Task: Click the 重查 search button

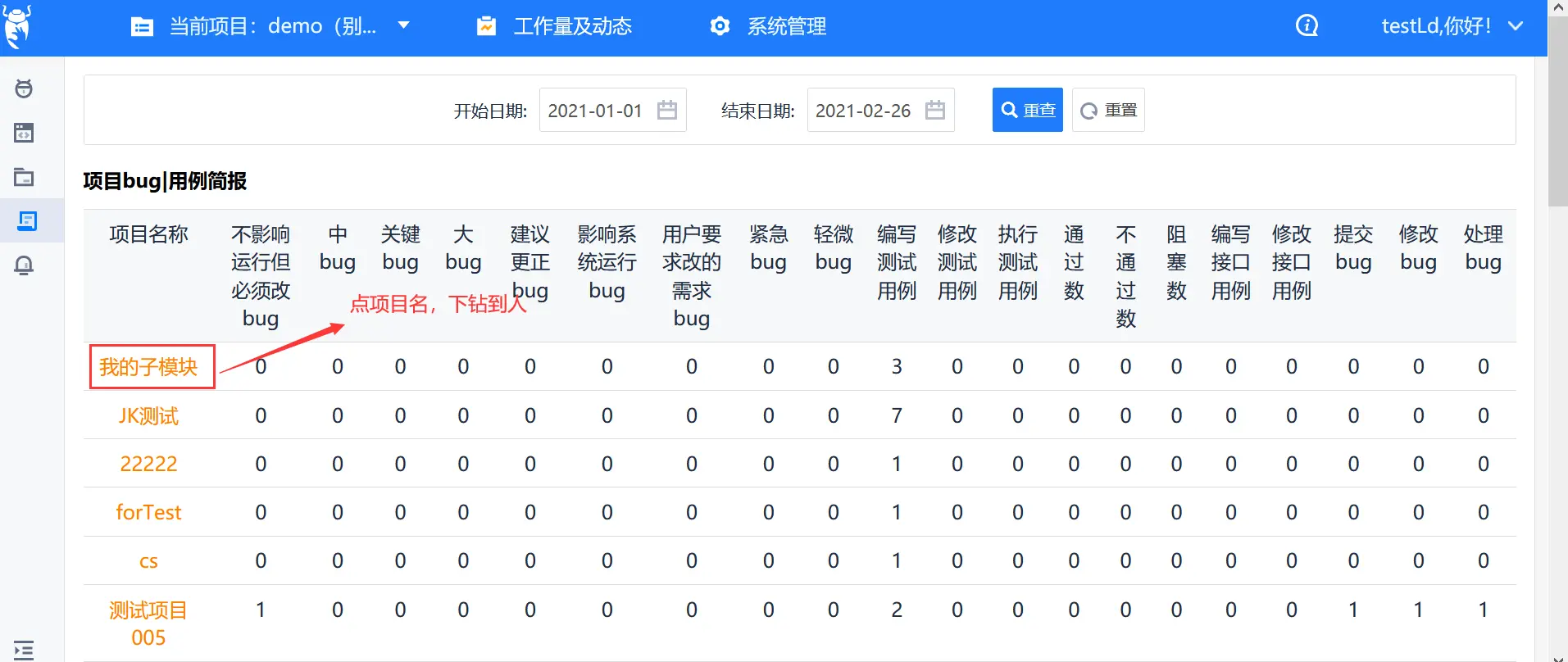Action: [x=1028, y=110]
